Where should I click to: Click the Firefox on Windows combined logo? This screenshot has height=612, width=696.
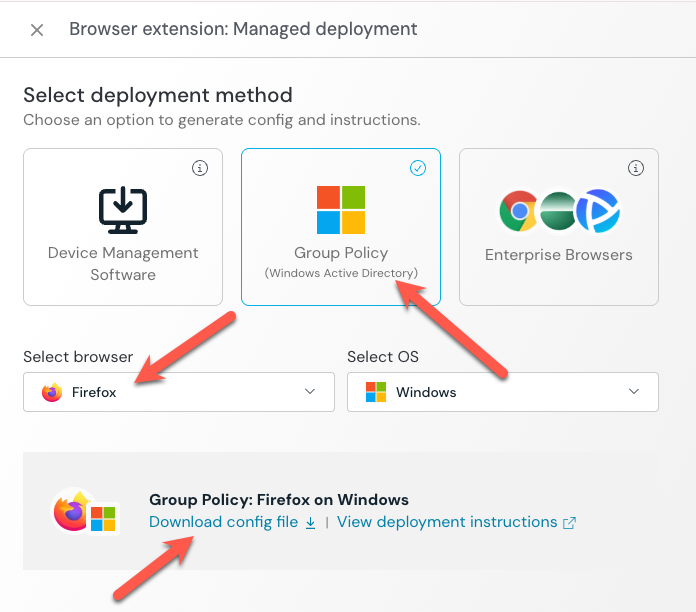[85, 512]
